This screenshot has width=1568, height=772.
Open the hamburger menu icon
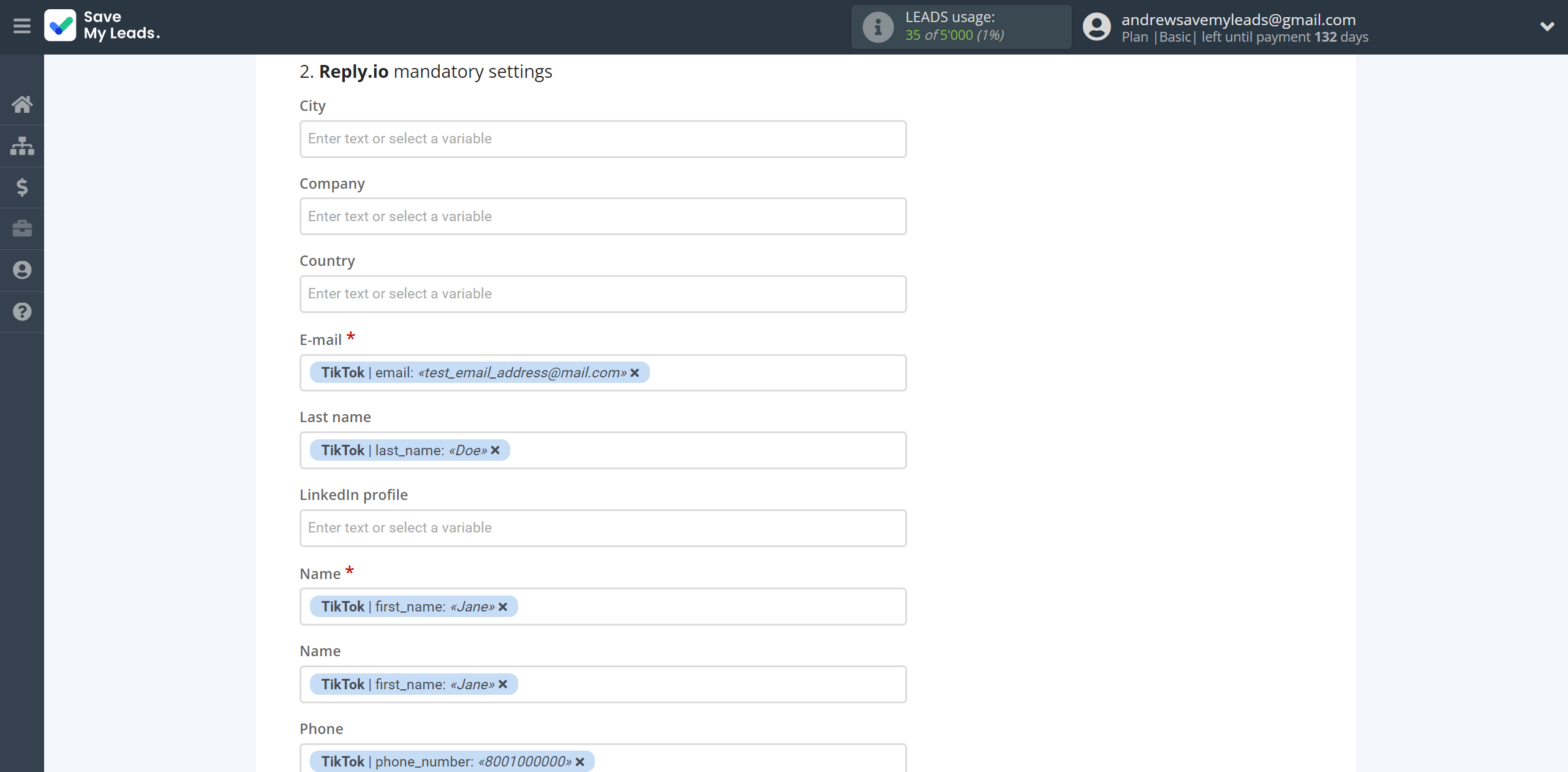pos(22,26)
